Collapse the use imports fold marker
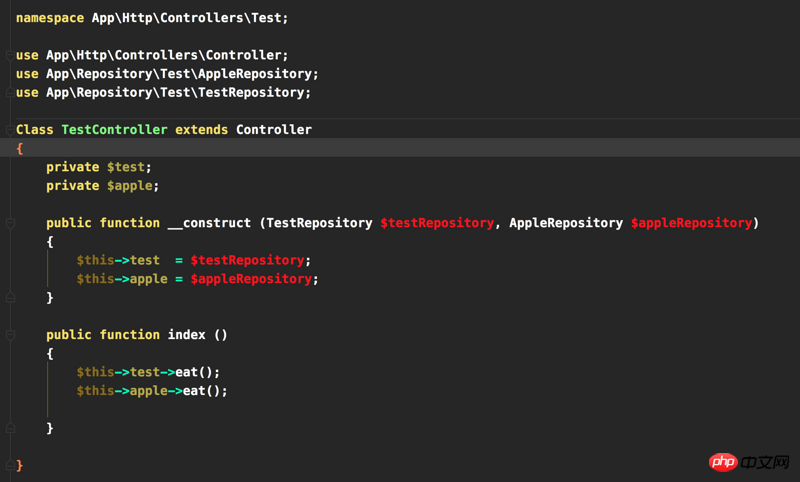800x482 pixels. [10, 55]
